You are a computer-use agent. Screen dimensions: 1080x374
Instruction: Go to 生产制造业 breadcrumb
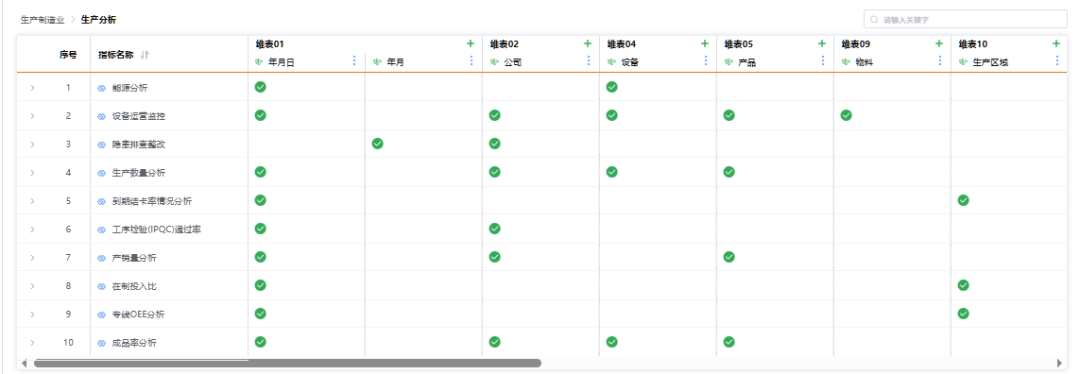click(x=43, y=20)
